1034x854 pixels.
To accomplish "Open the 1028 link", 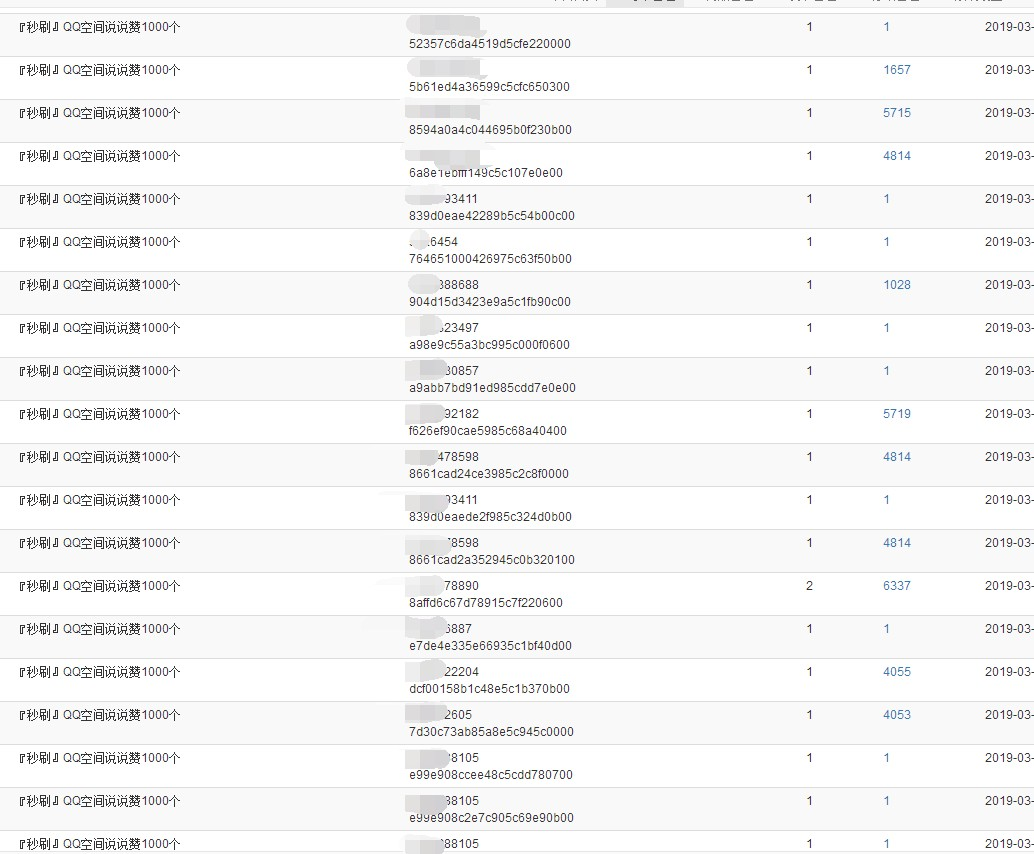I will tap(896, 285).
